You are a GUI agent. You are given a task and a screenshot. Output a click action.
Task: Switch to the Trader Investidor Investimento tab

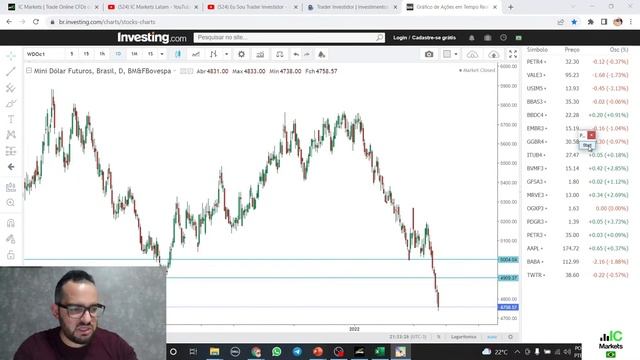(352, 7)
